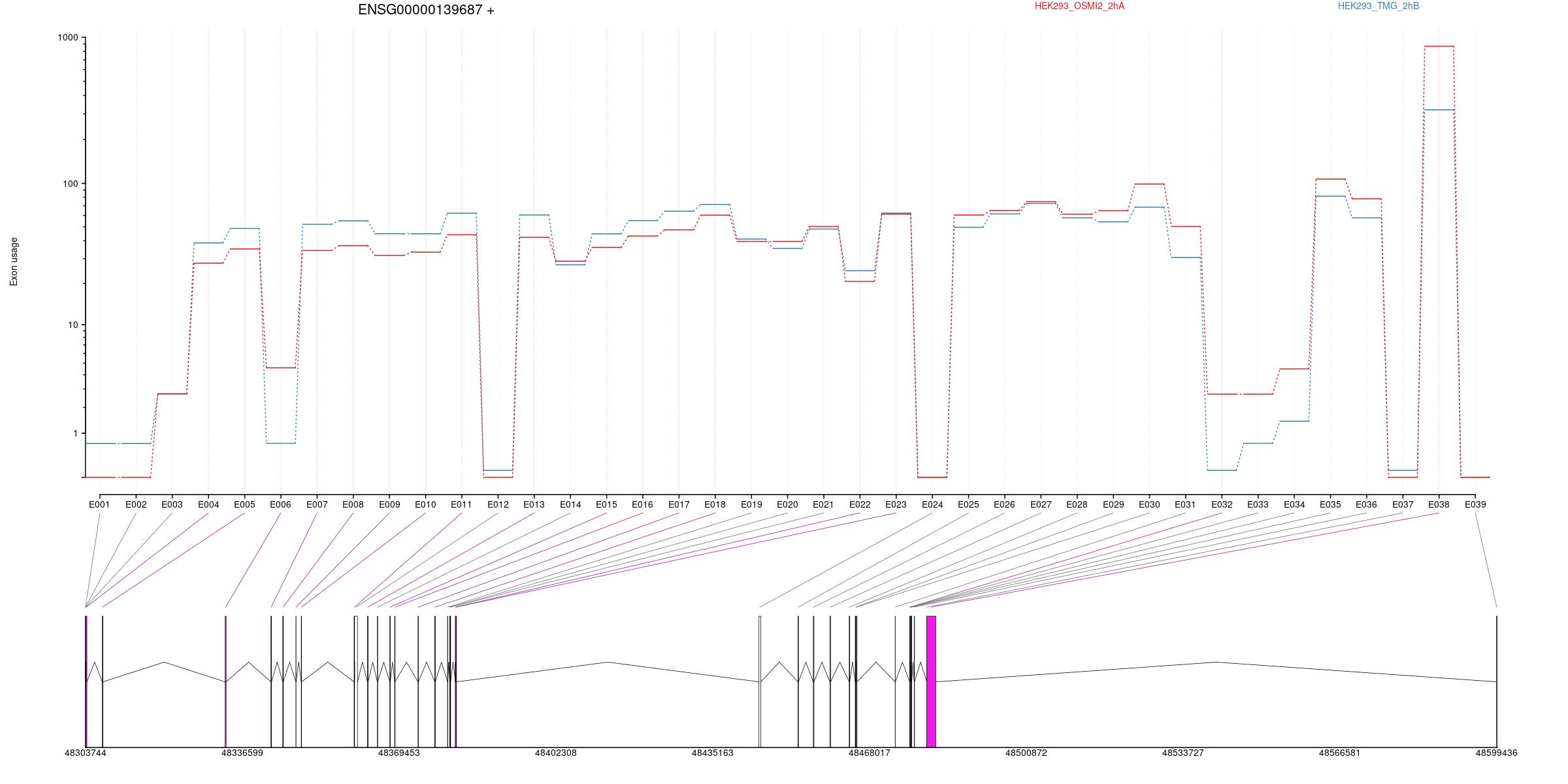Select exon label E005
Image resolution: width=1568 pixels, height=784 pixels.
coord(244,504)
